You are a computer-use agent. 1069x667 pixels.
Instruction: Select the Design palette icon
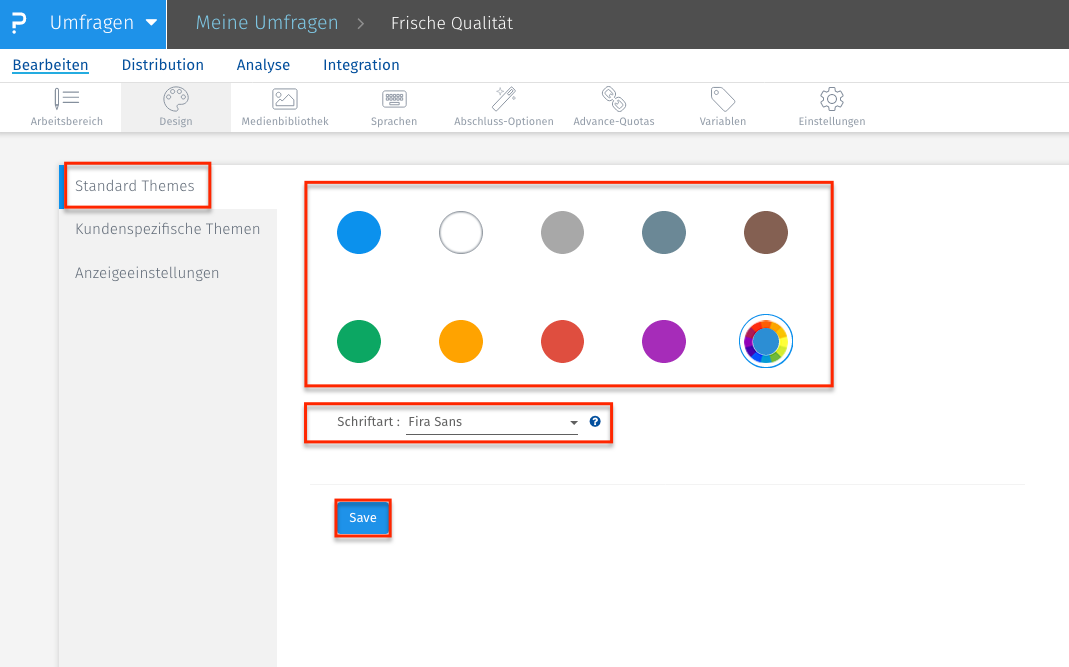[175, 105]
